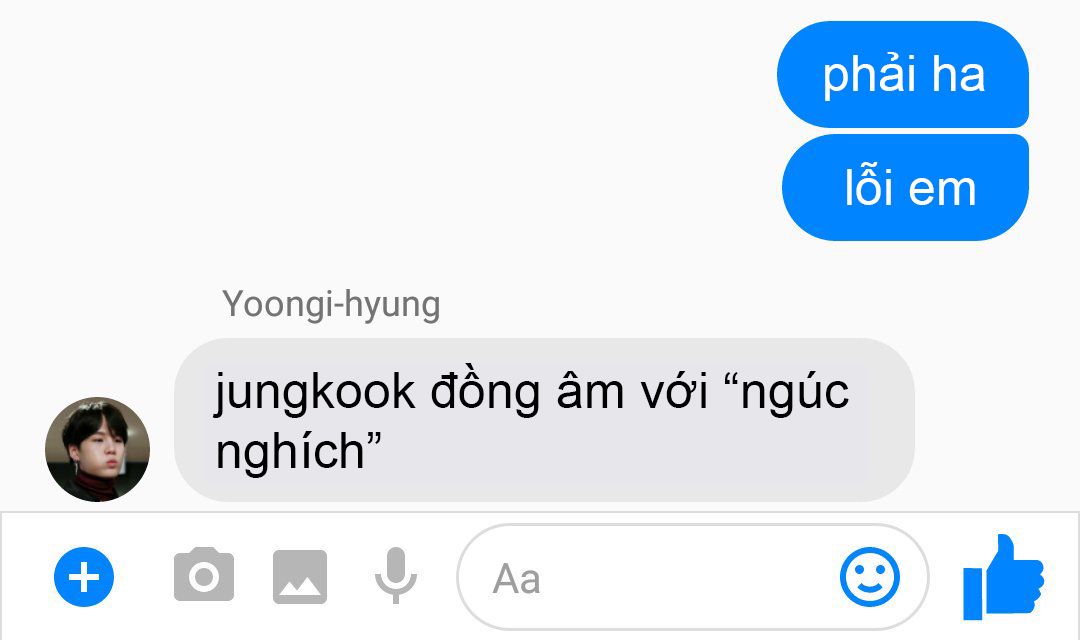Select the gray message from Yoongi-hyung
1080x640 pixels.
[544, 420]
